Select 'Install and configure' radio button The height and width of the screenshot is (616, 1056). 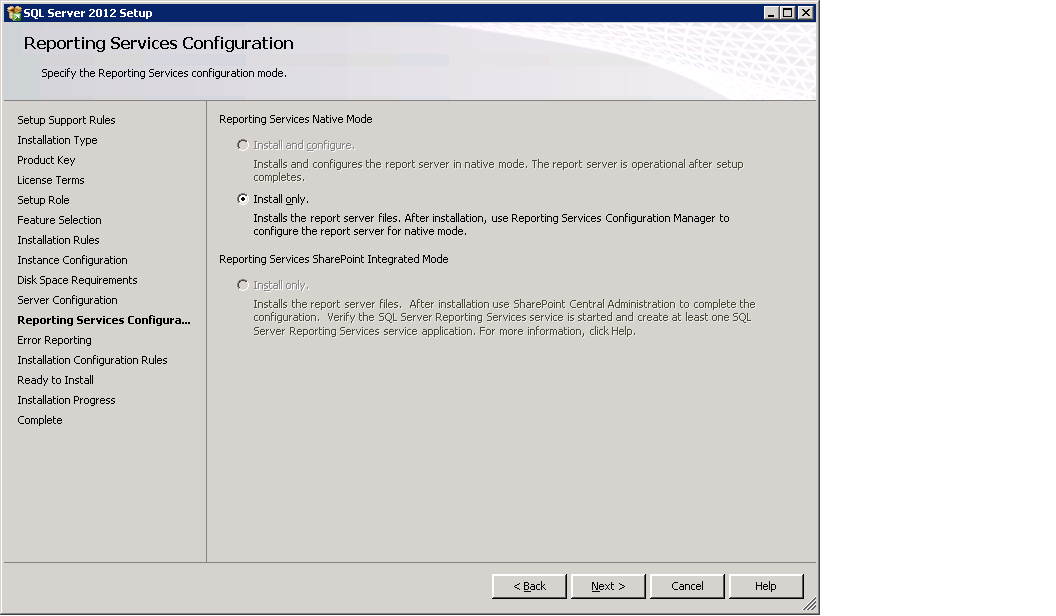coord(242,143)
